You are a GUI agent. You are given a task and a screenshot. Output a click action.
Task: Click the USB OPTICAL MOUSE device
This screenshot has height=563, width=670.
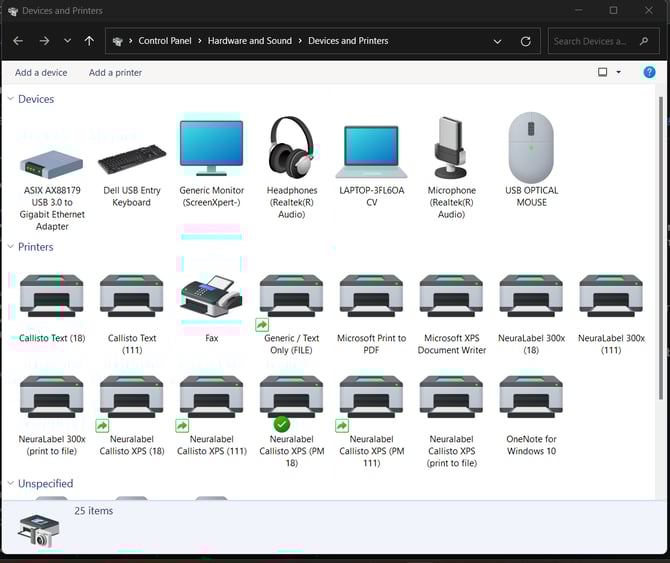[x=531, y=150]
